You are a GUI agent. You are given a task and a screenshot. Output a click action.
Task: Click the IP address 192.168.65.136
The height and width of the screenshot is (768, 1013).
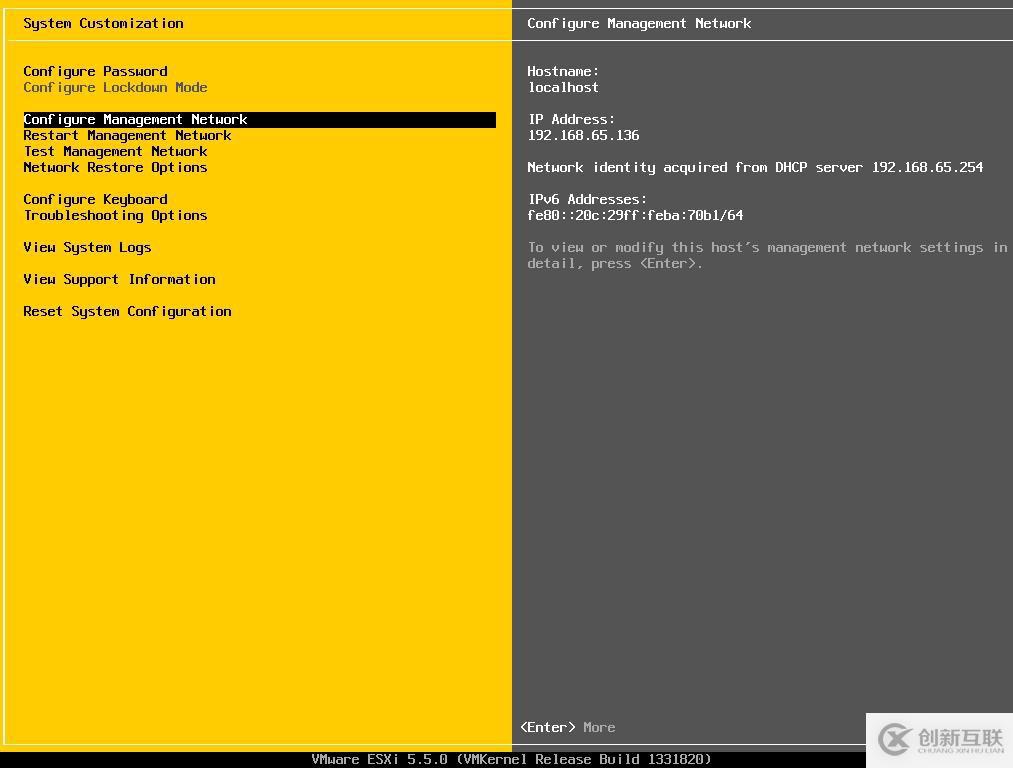pos(583,136)
